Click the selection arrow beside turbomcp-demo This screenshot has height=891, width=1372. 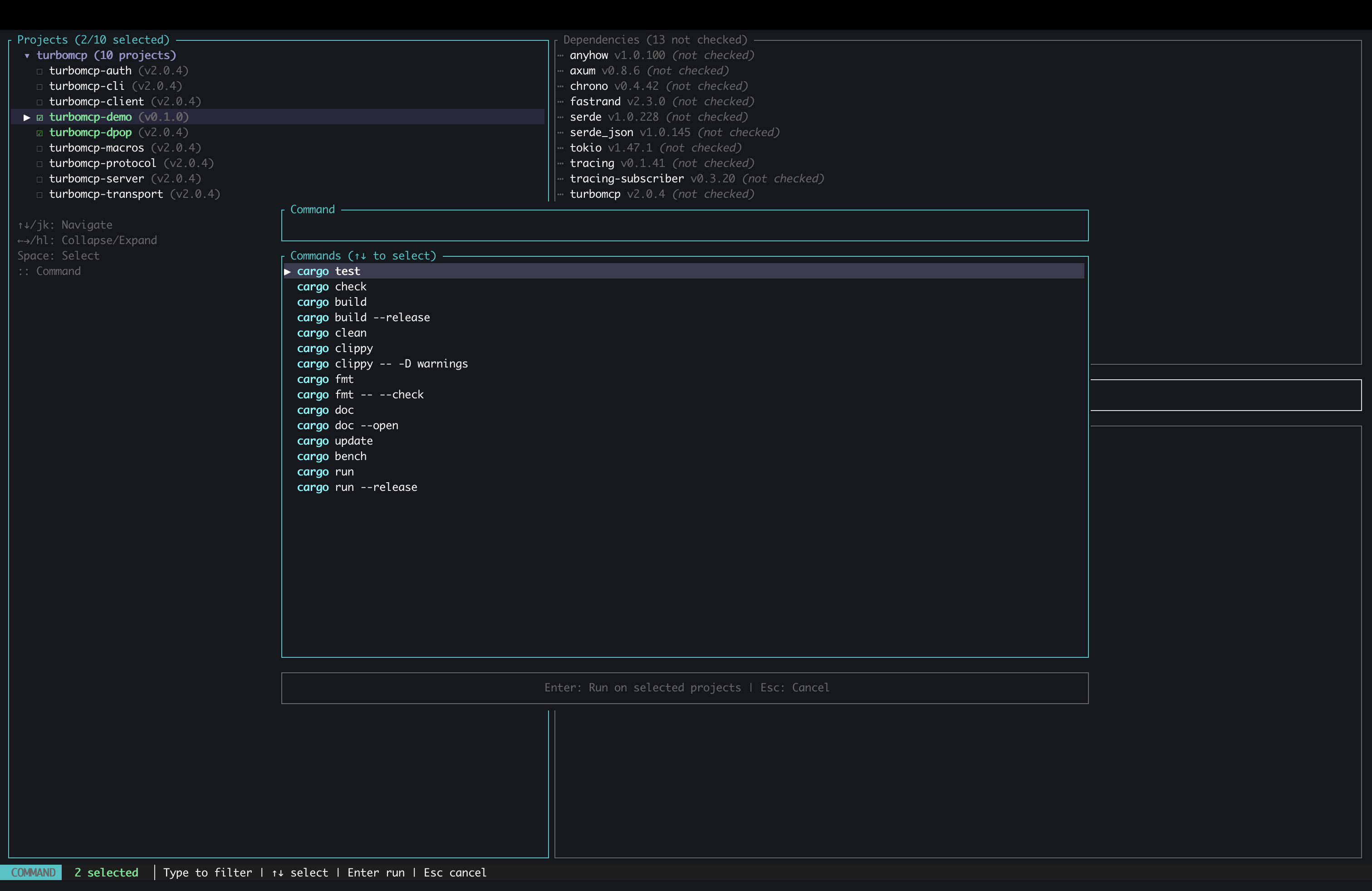pyautogui.click(x=26, y=117)
